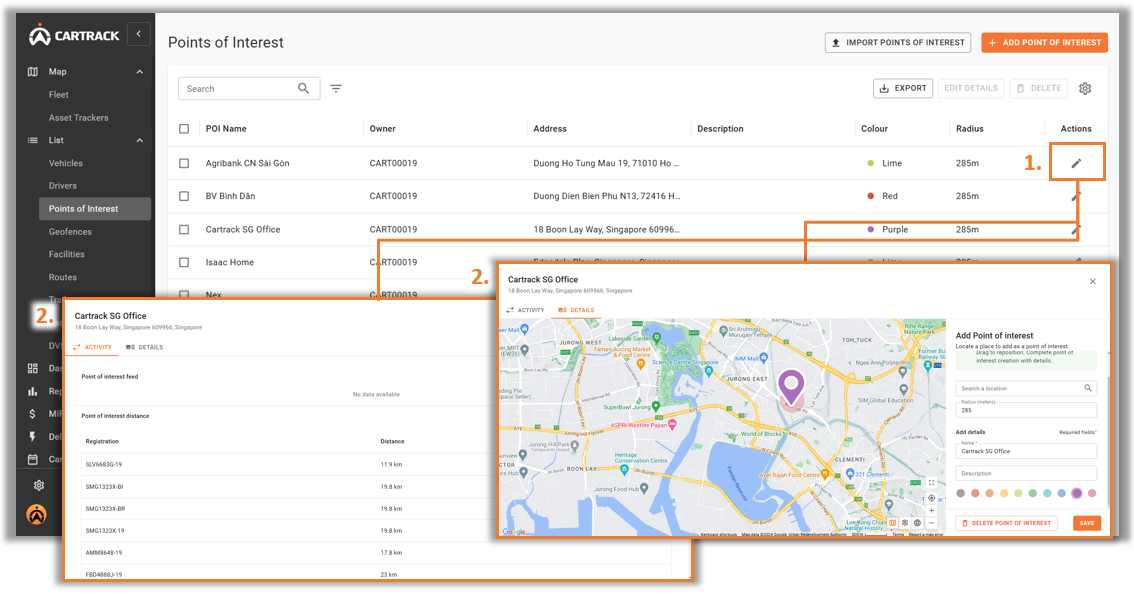Edit Agribank CN Sài Gòn with the pencil icon
The width and height of the screenshot is (1134, 594).
(x=1076, y=163)
